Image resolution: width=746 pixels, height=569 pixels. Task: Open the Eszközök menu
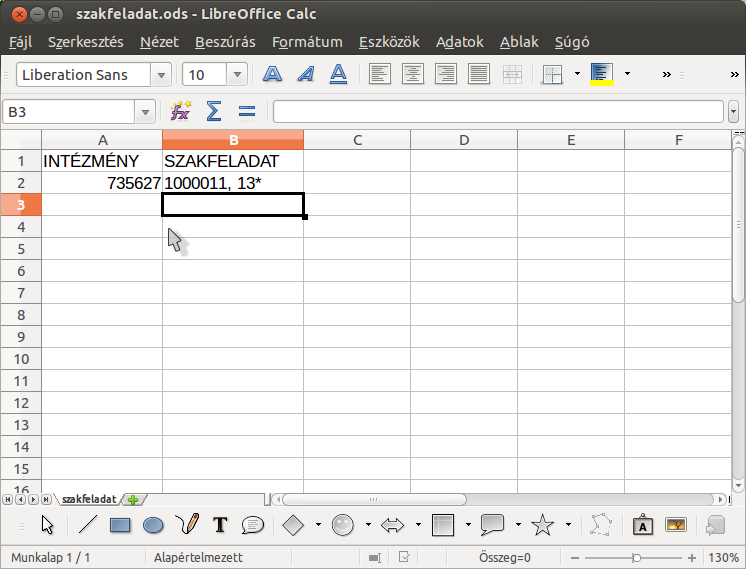389,42
